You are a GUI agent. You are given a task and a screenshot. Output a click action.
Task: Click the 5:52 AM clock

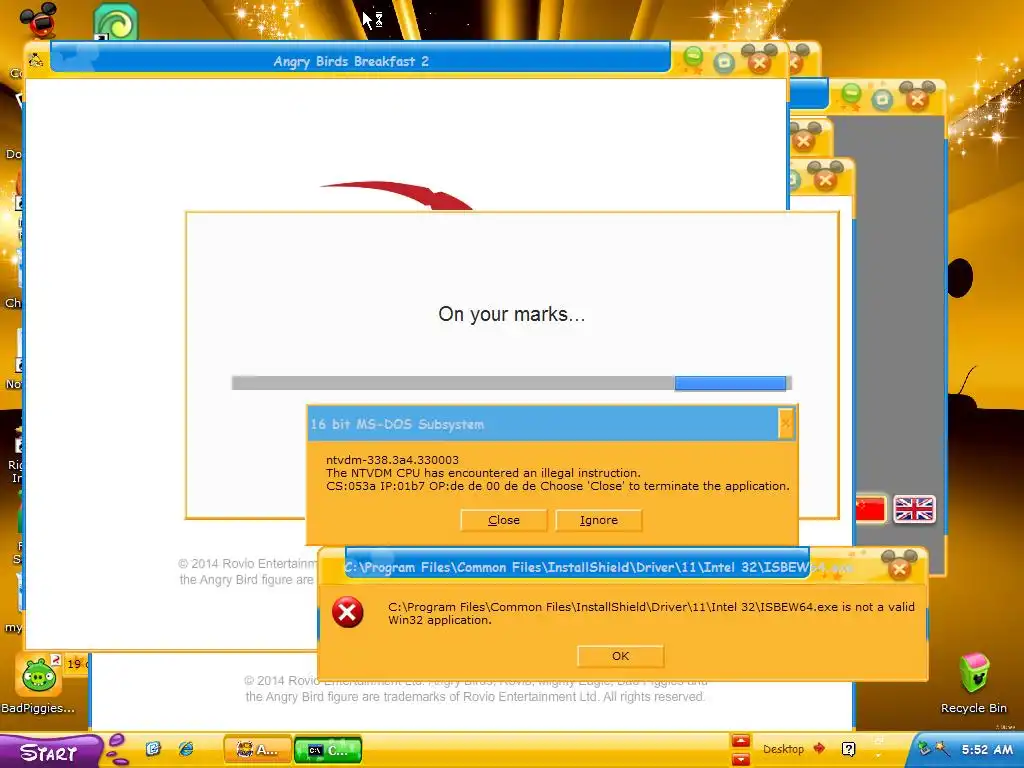[x=987, y=749]
